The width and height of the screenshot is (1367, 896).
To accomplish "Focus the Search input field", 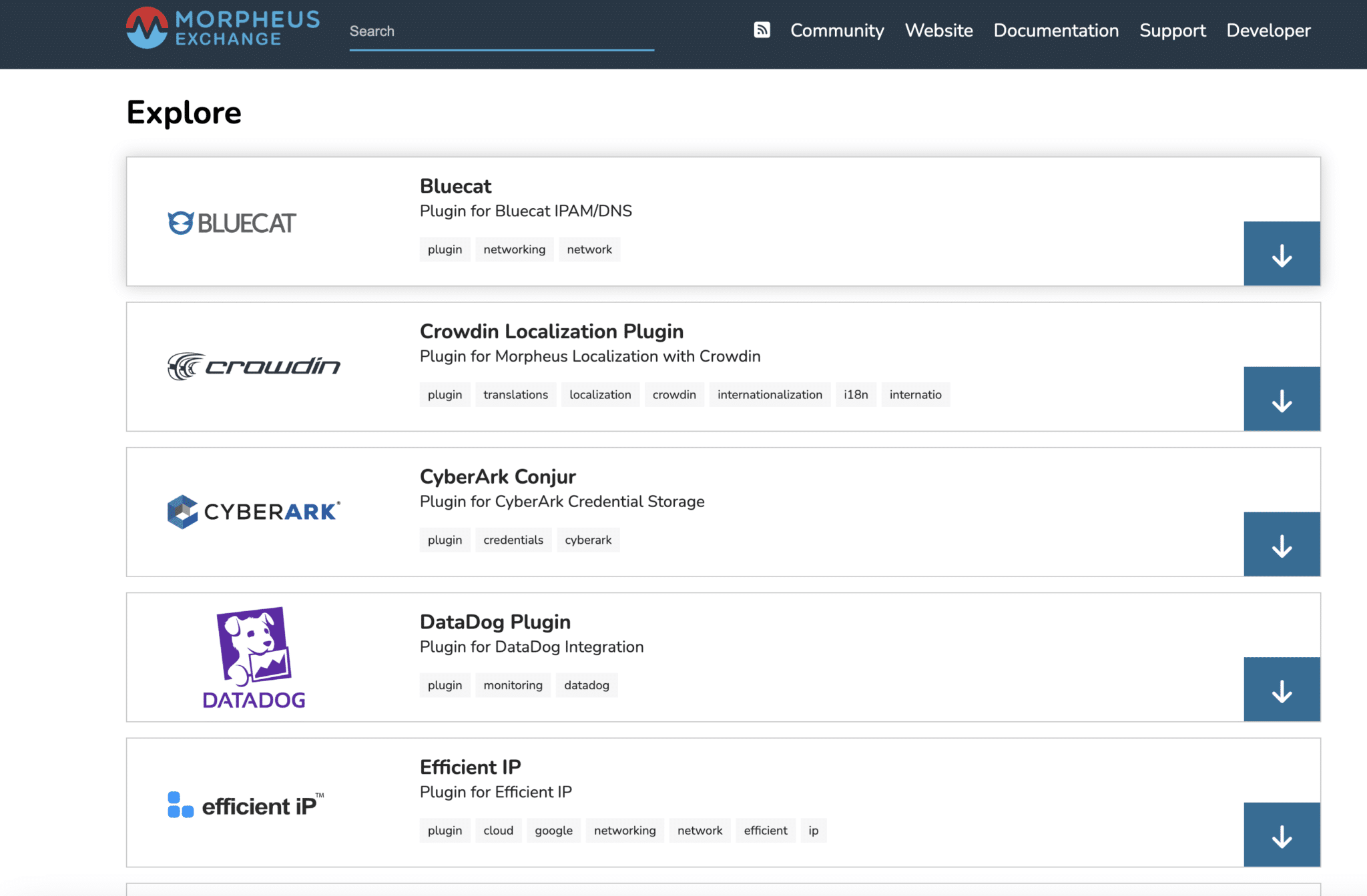I will pos(501,31).
